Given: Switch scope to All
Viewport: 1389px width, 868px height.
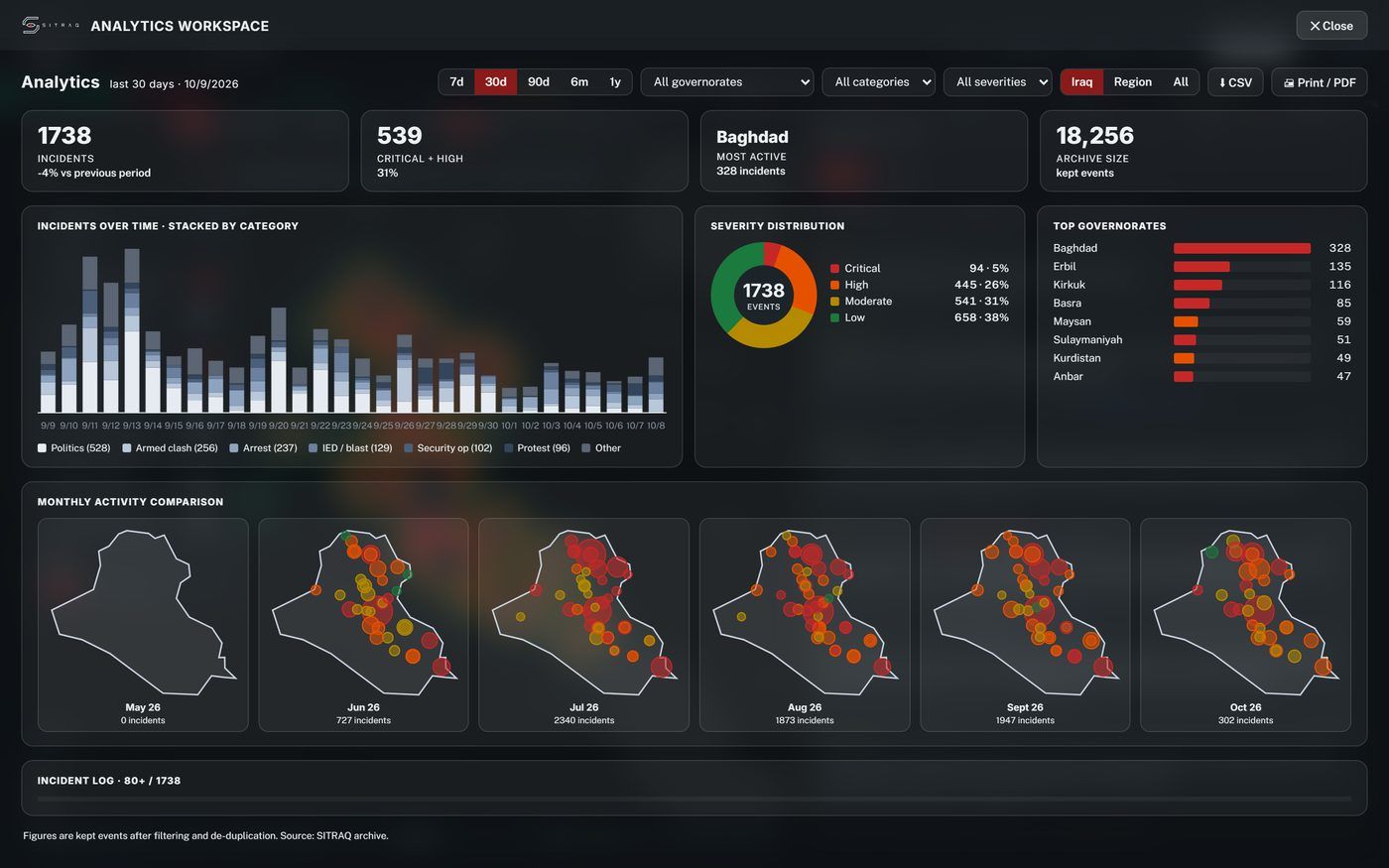Looking at the screenshot, I should pos(1181,82).
